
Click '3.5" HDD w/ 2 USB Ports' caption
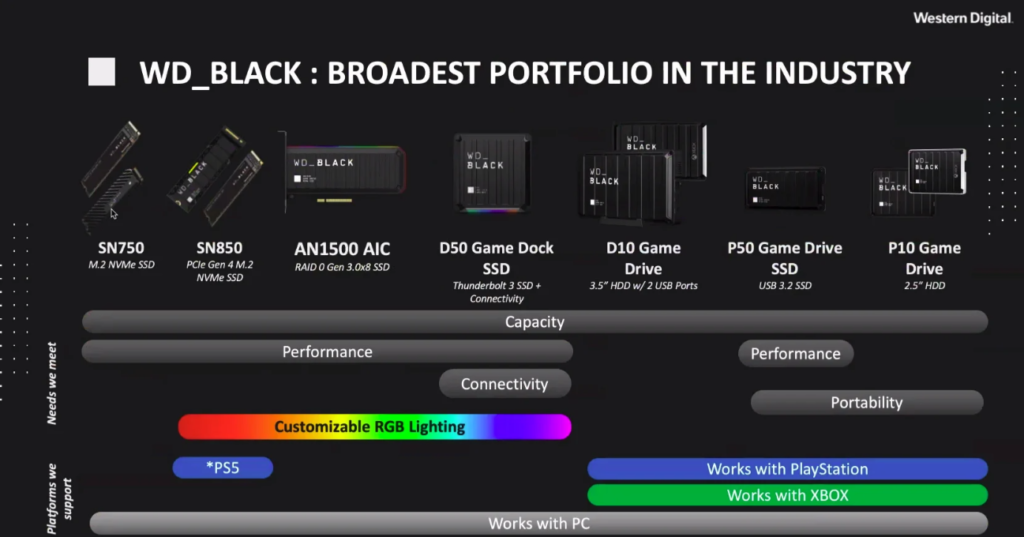[x=643, y=285]
